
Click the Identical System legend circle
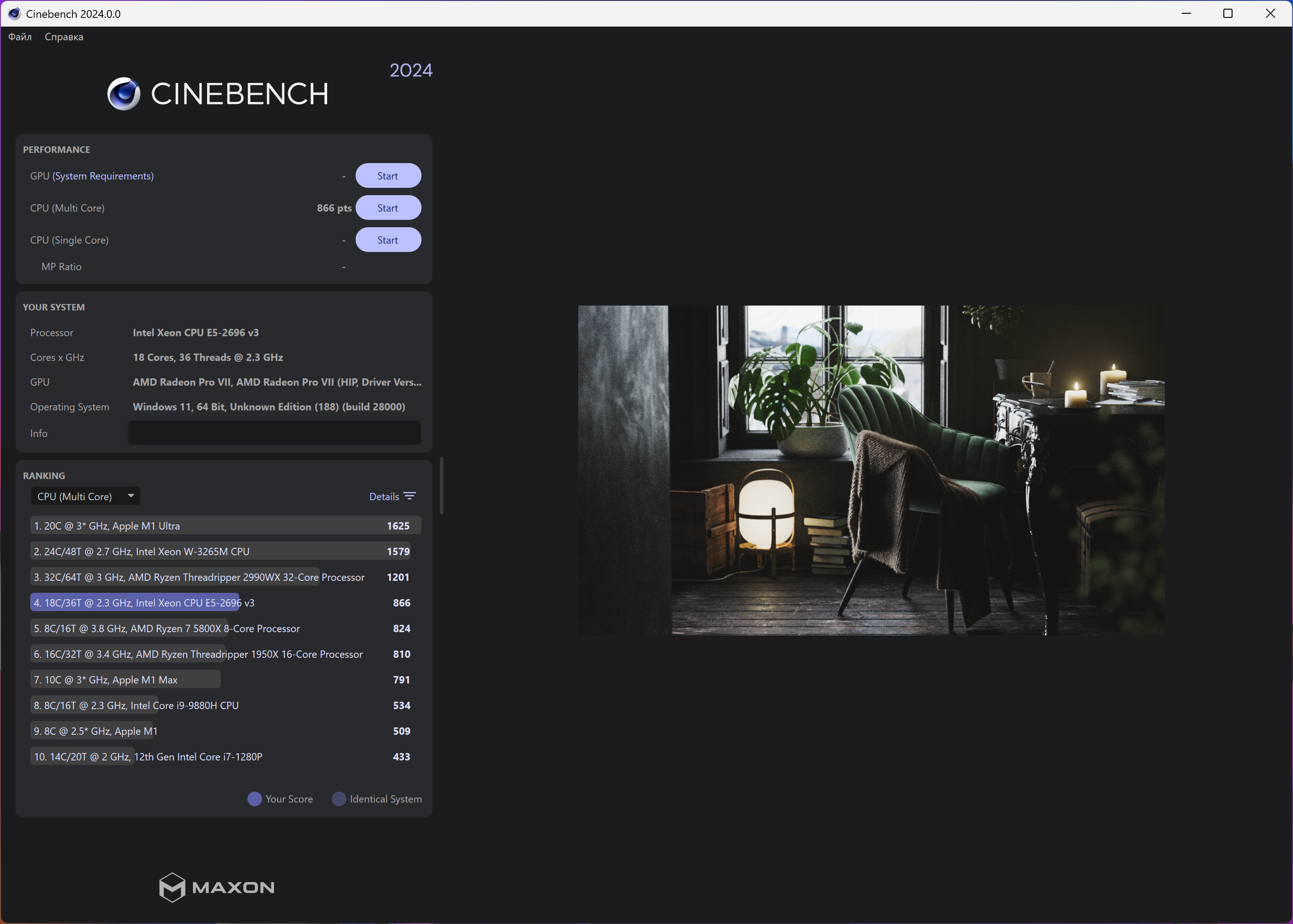click(339, 799)
